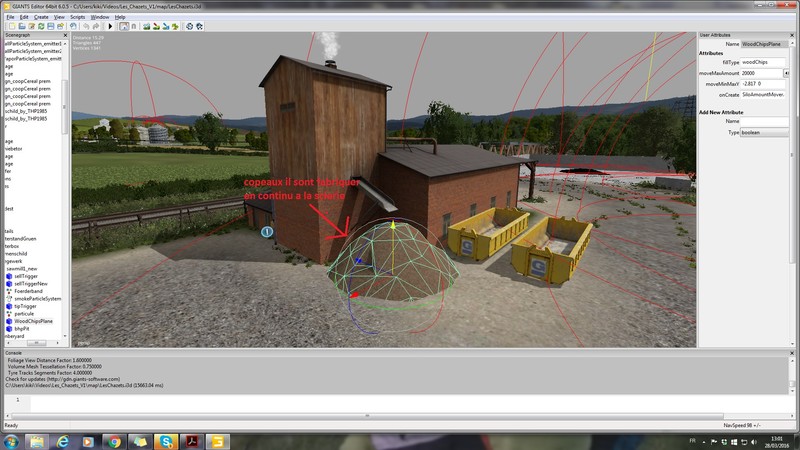Close the Scenegraph panel

(64, 35)
